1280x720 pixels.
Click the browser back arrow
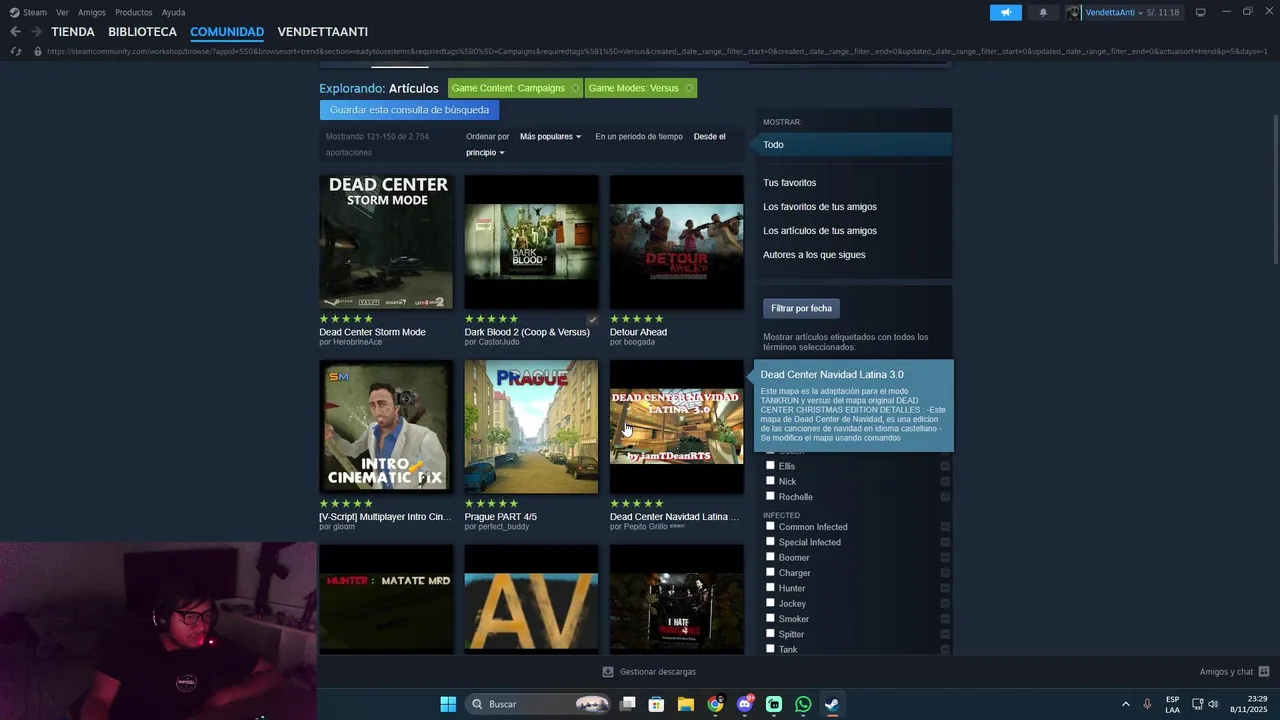tap(15, 32)
